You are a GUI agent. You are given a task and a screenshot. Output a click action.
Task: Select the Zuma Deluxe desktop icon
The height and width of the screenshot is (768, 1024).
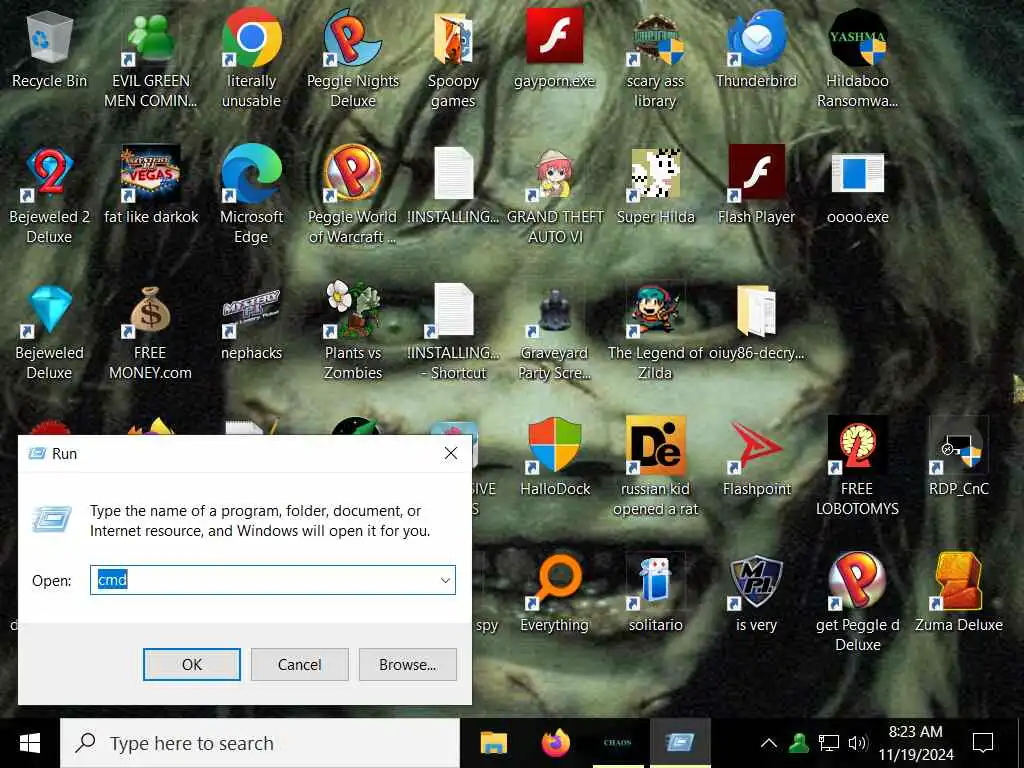[x=959, y=583]
